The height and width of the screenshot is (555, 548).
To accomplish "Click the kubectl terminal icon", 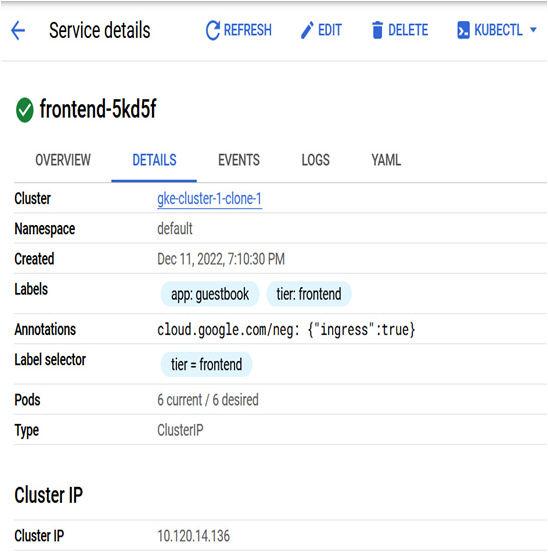I will pos(463,30).
